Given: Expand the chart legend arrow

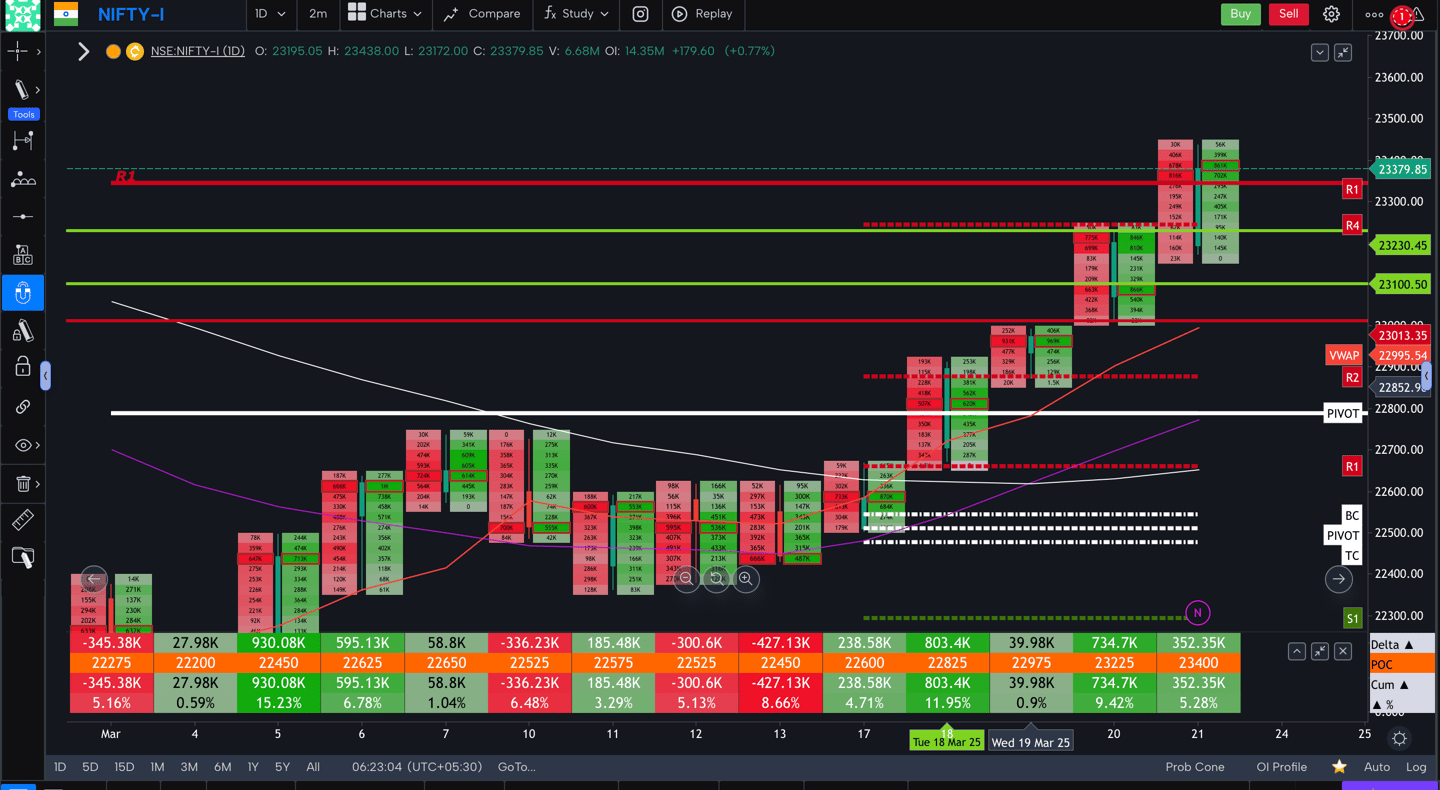Looking at the screenshot, I should point(84,51).
